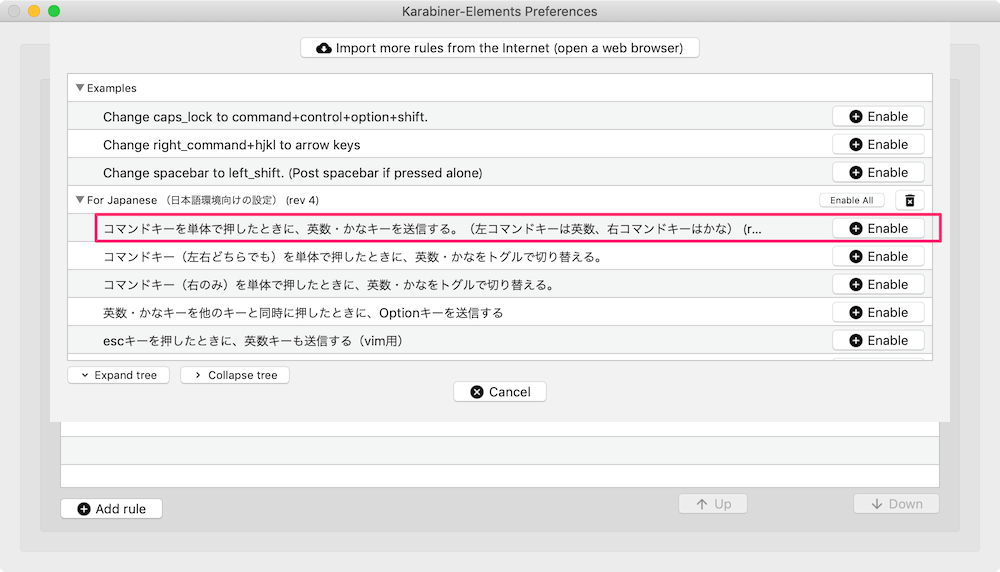The height and width of the screenshot is (572, 1000).
Task: Click the 'Examples' group label
Action: [x=112, y=88]
